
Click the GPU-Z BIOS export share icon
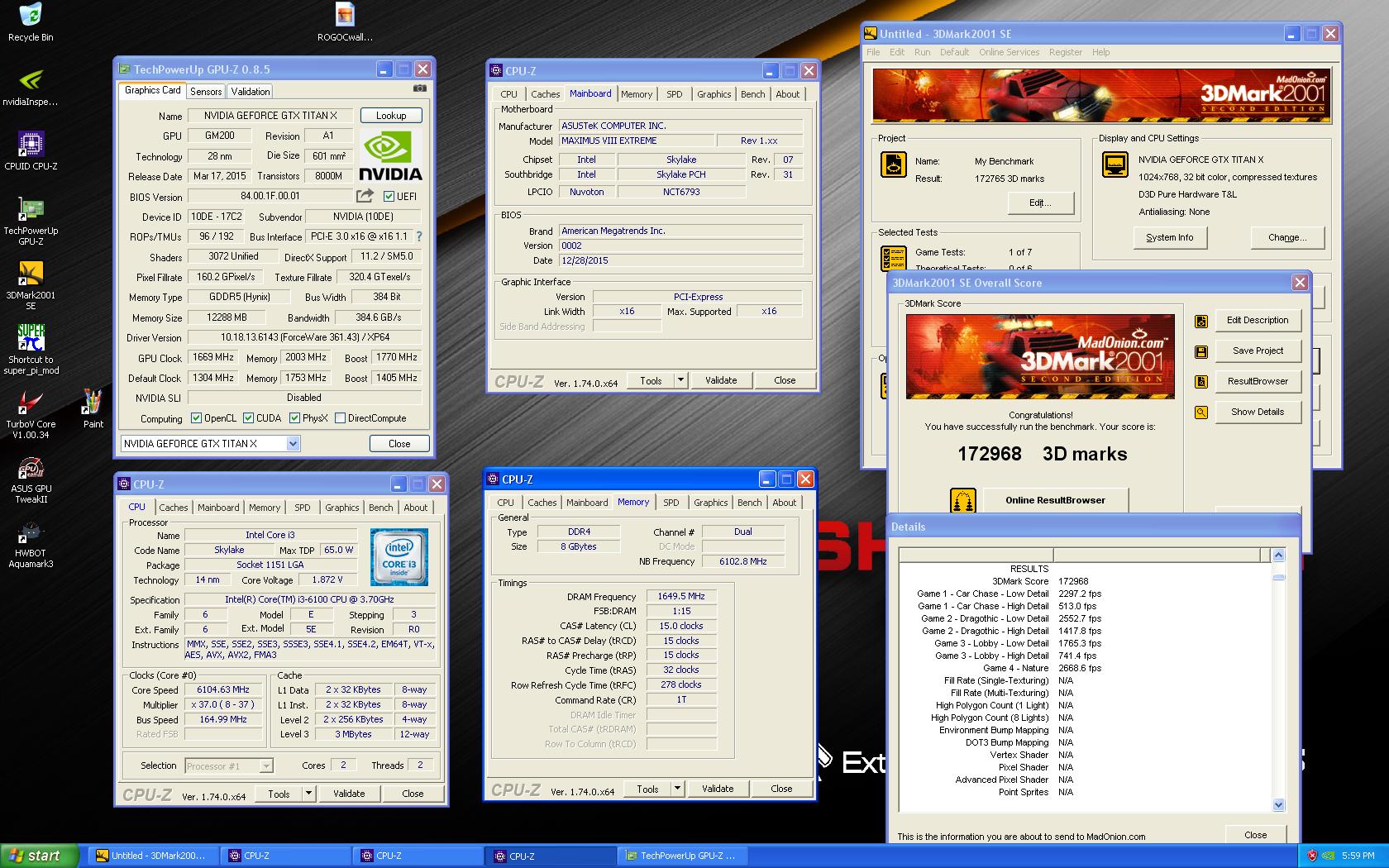[365, 196]
